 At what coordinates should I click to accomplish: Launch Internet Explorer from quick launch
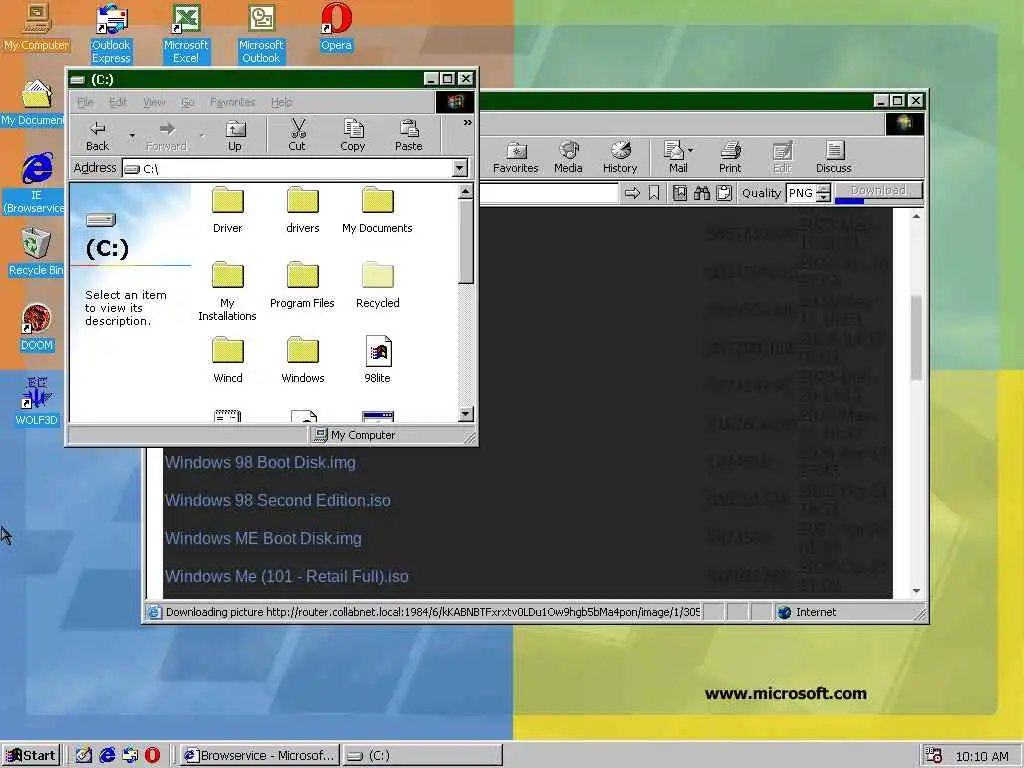coord(107,755)
